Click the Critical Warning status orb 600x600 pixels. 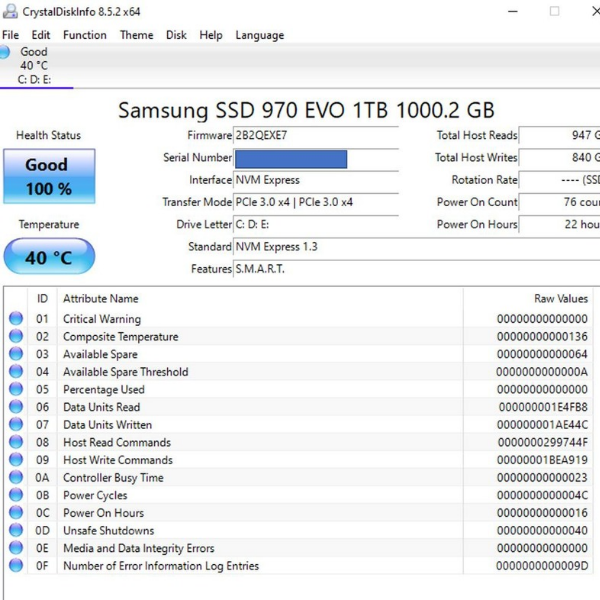click(x=16, y=318)
